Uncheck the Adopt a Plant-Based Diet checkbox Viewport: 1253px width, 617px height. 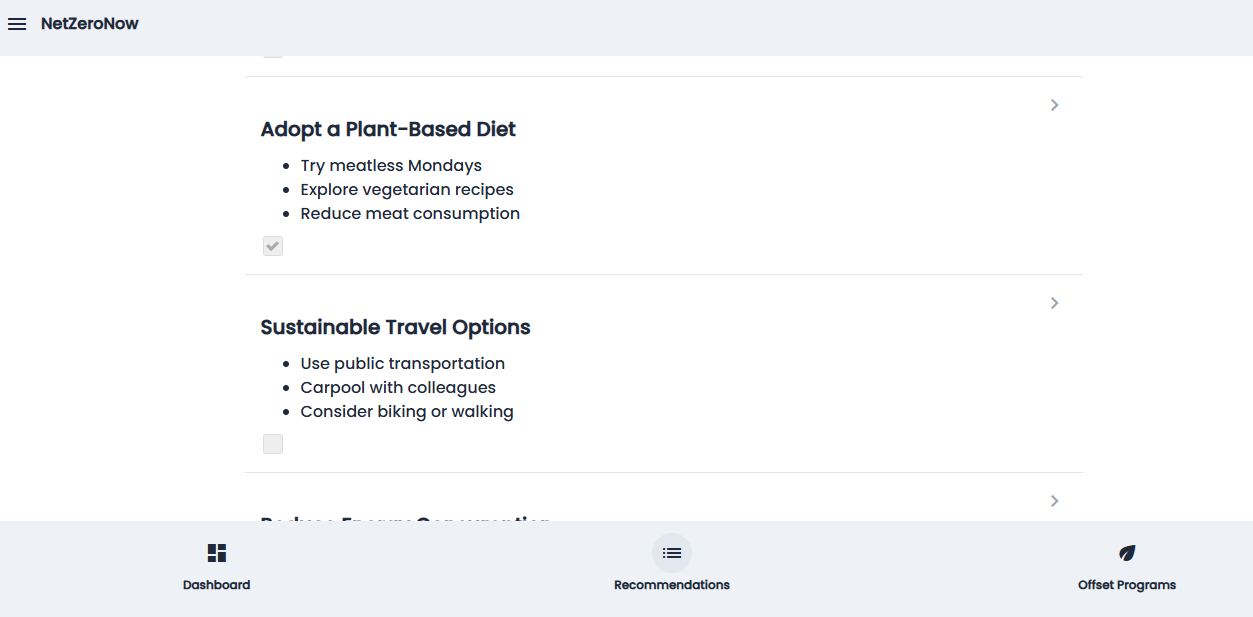tap(273, 246)
